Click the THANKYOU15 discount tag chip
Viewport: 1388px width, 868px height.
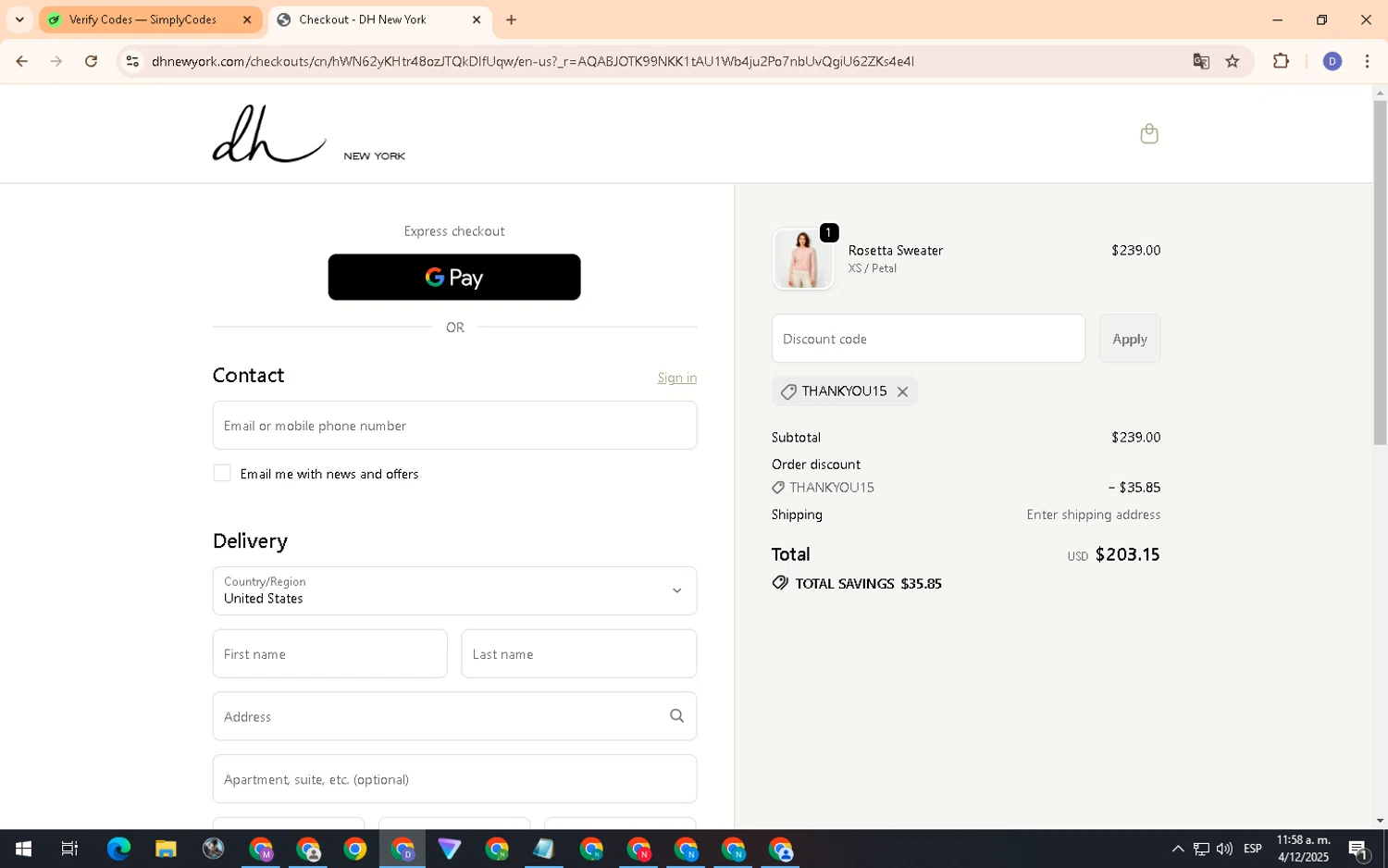click(844, 391)
